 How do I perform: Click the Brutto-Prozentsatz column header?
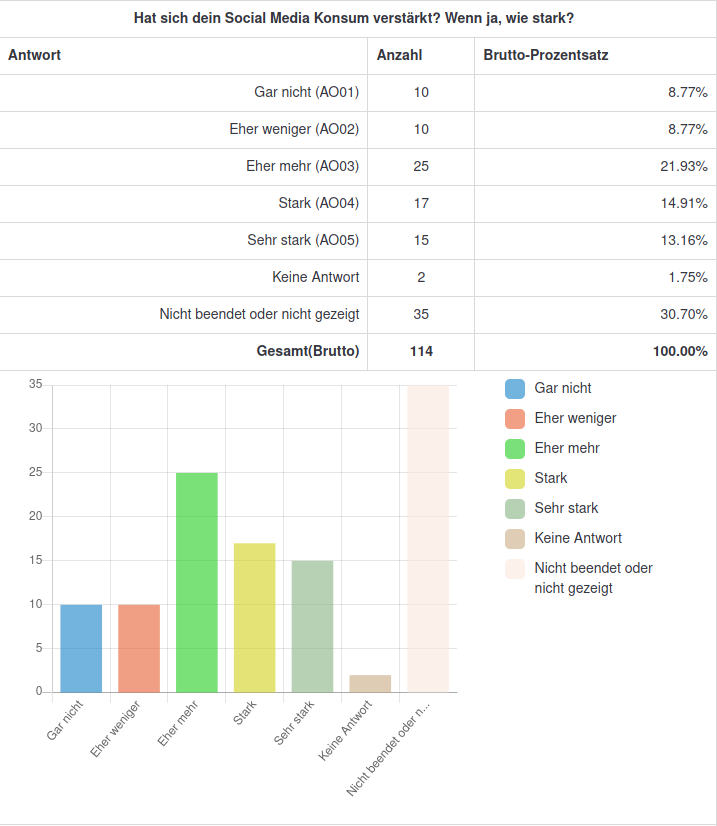point(545,56)
